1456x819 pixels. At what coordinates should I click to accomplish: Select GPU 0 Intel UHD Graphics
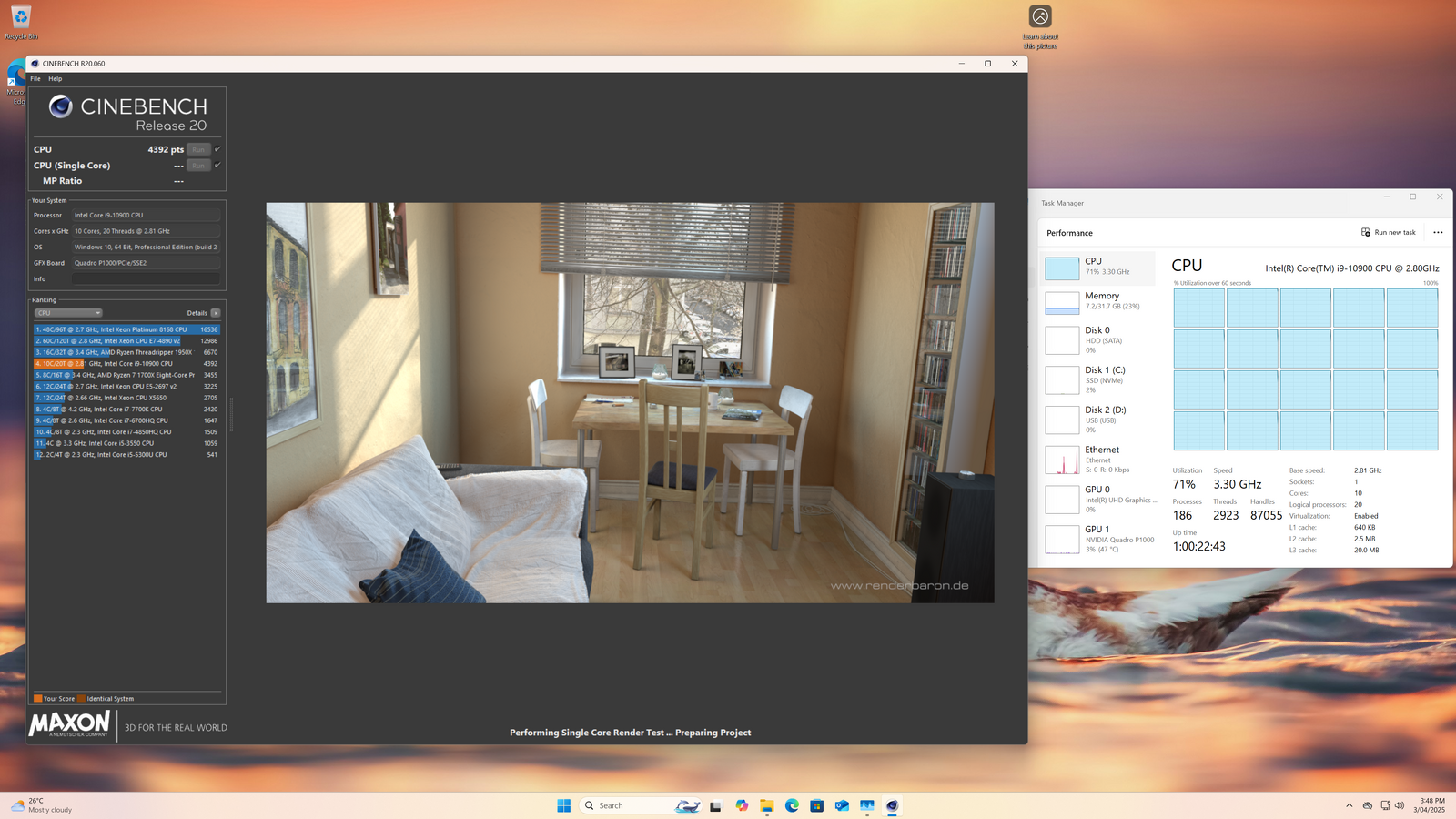pyautogui.click(x=1097, y=499)
